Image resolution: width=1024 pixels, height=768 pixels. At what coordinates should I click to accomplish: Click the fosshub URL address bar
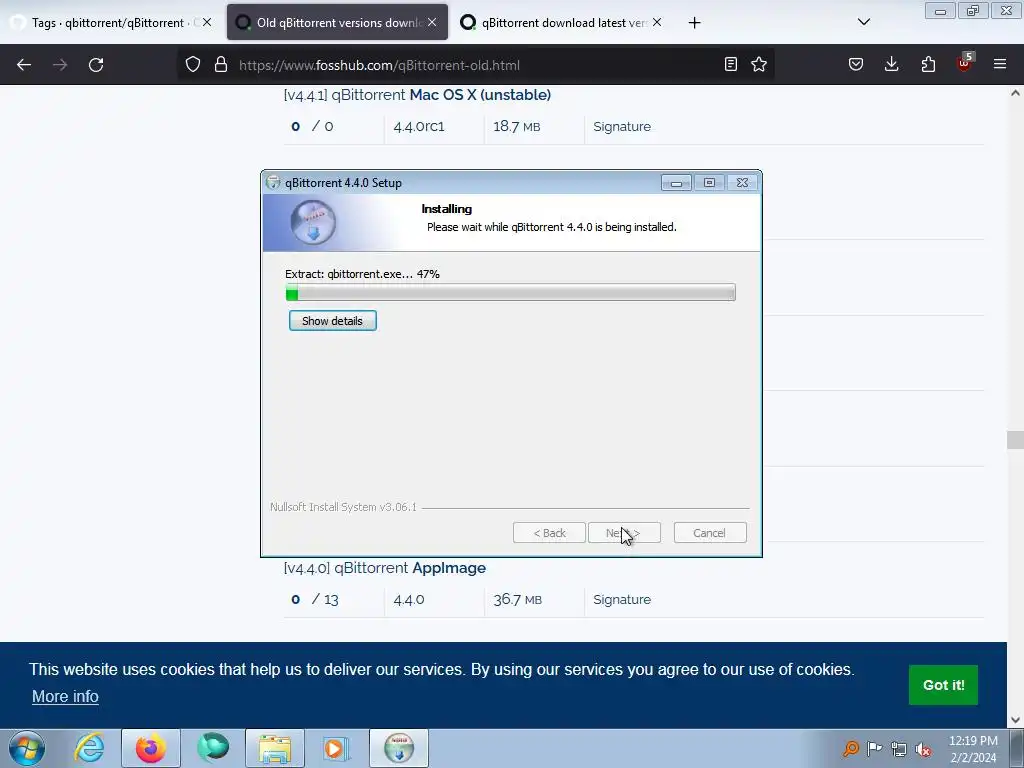[477, 65]
